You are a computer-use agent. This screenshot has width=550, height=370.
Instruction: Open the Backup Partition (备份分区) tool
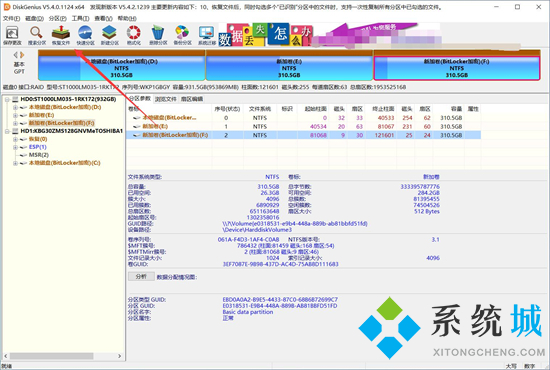coord(182,35)
